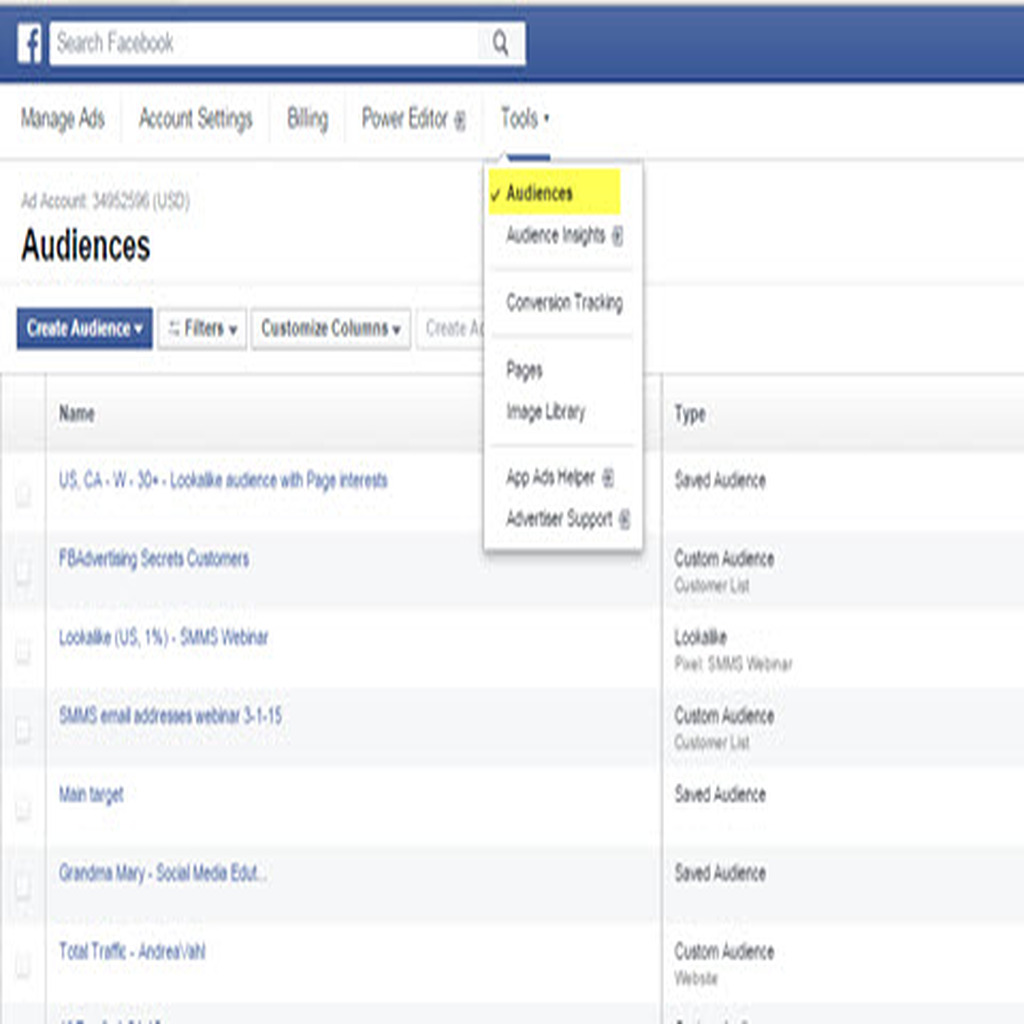Expand the Create Audience dropdown
Viewport: 1024px width, 1024px height.
tap(84, 328)
